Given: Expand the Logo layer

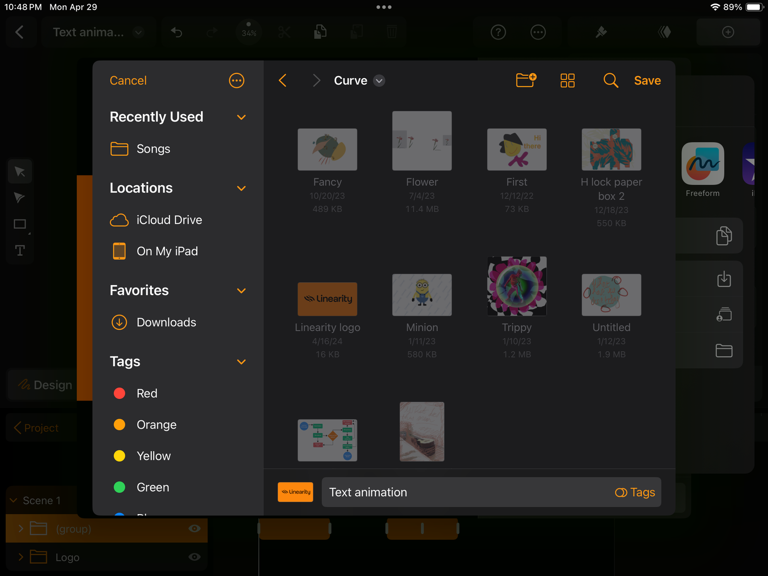Looking at the screenshot, I should pyautogui.click(x=21, y=557).
